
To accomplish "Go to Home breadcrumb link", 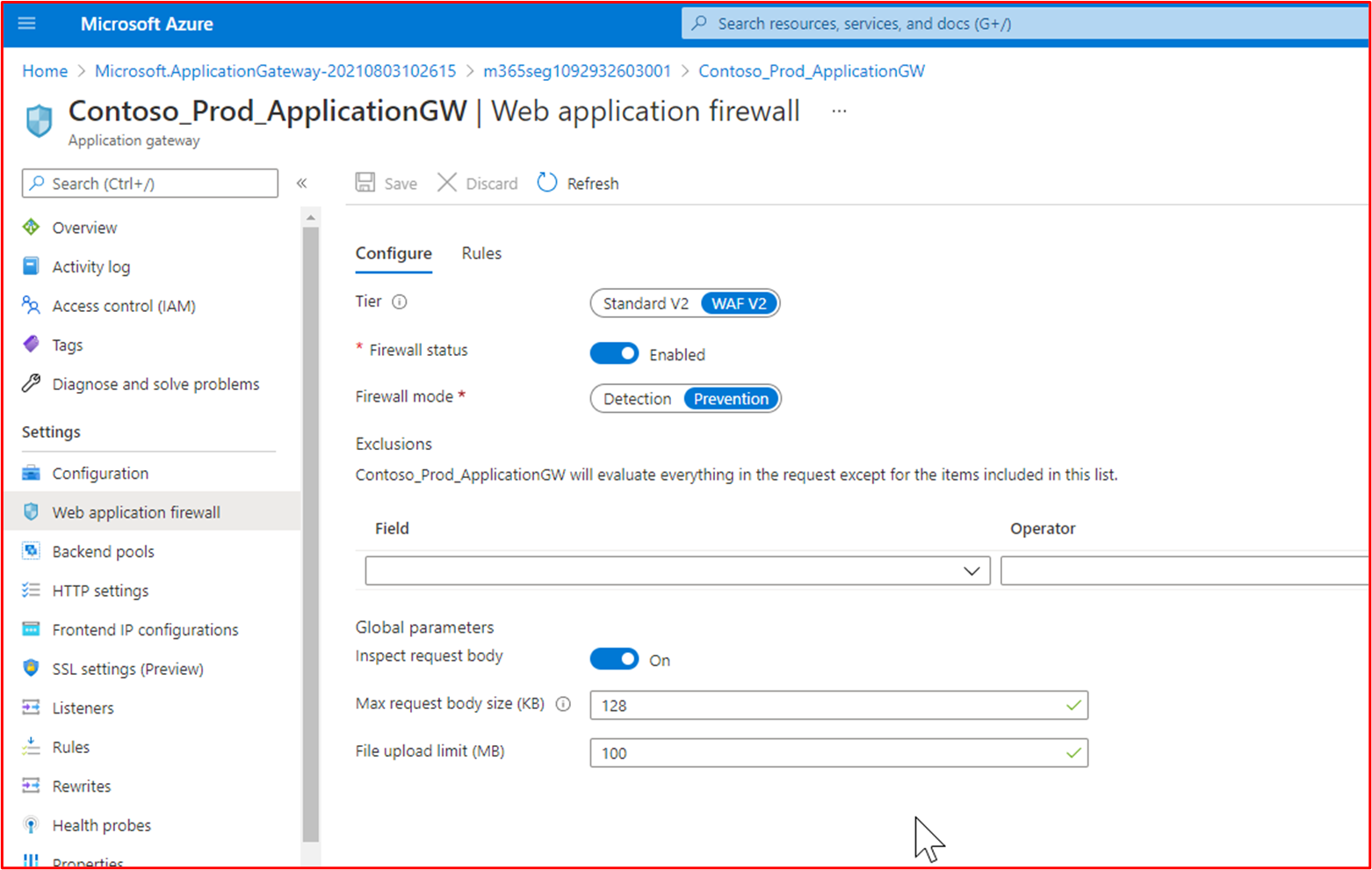I will 45,71.
